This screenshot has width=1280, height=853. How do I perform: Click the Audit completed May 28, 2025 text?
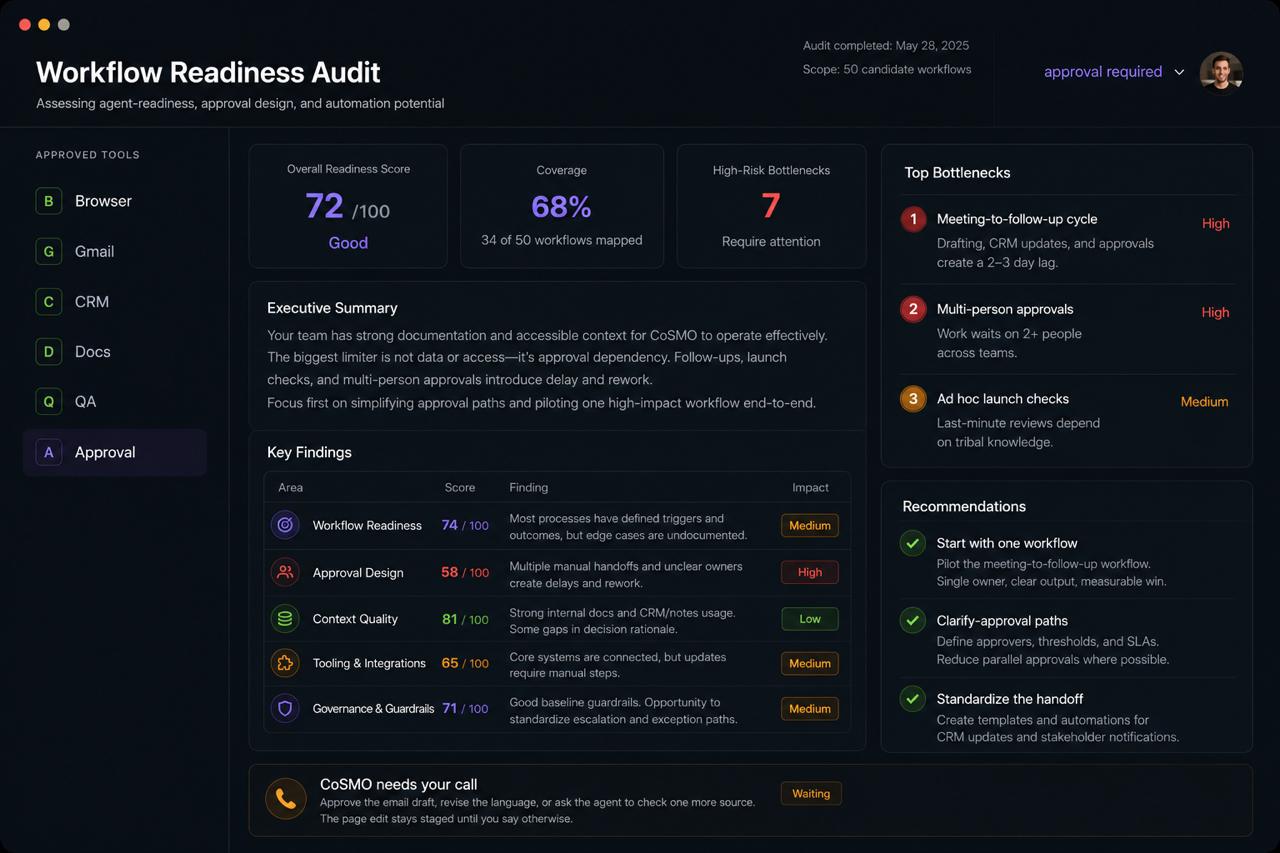[x=886, y=45]
